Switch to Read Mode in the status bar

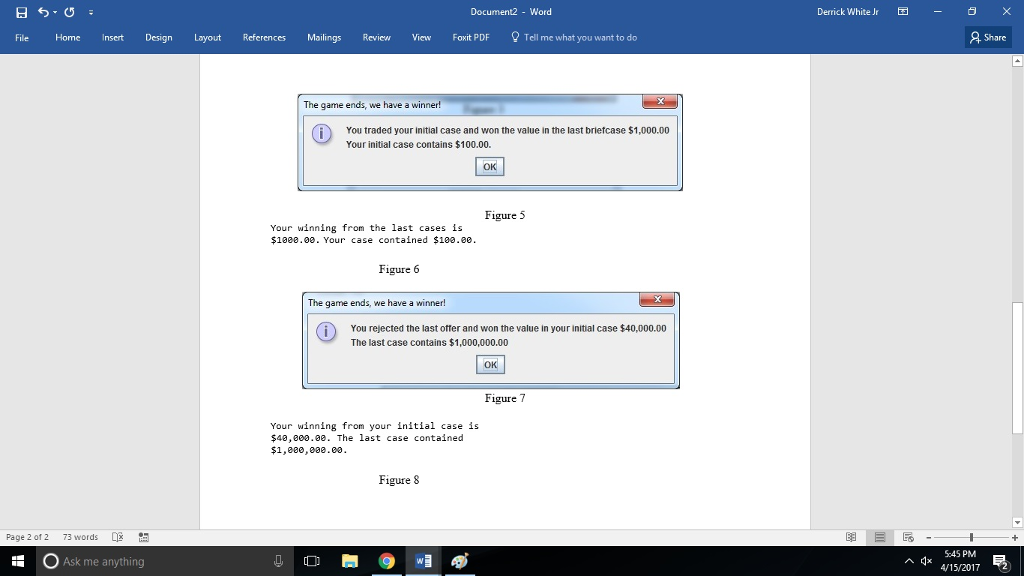point(849,537)
